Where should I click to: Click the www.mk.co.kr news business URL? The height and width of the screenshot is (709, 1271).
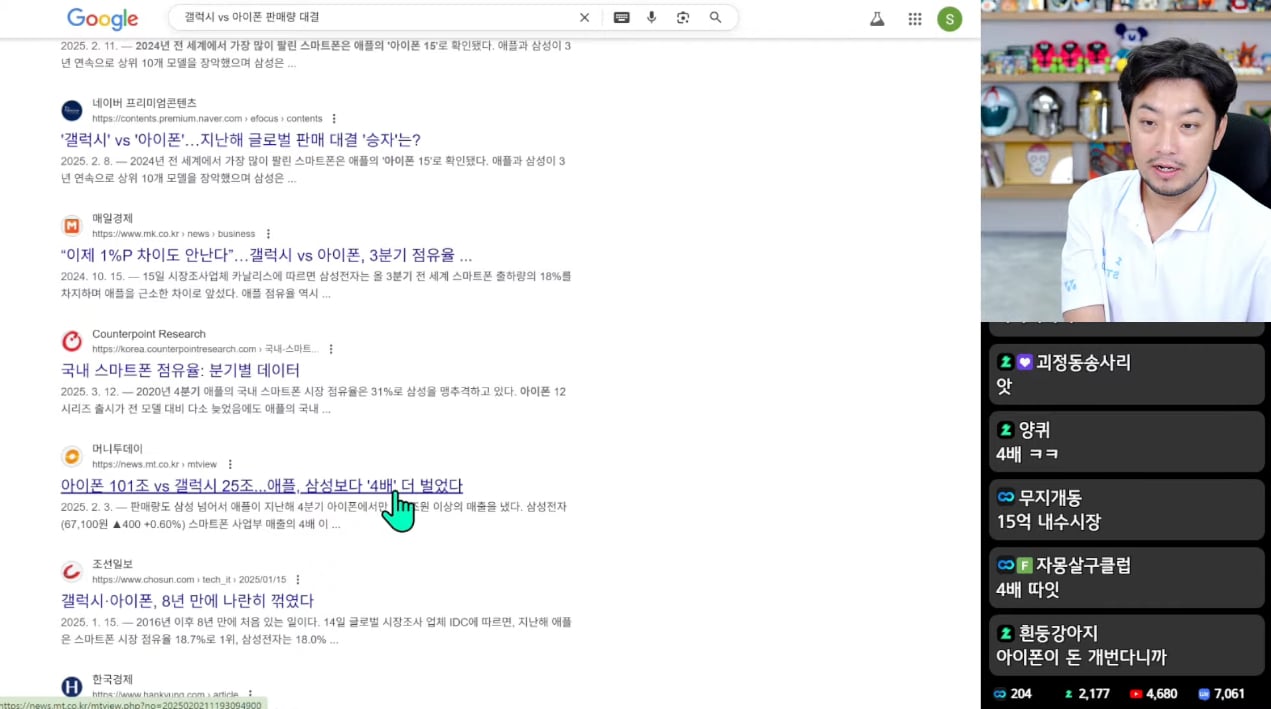(174, 234)
